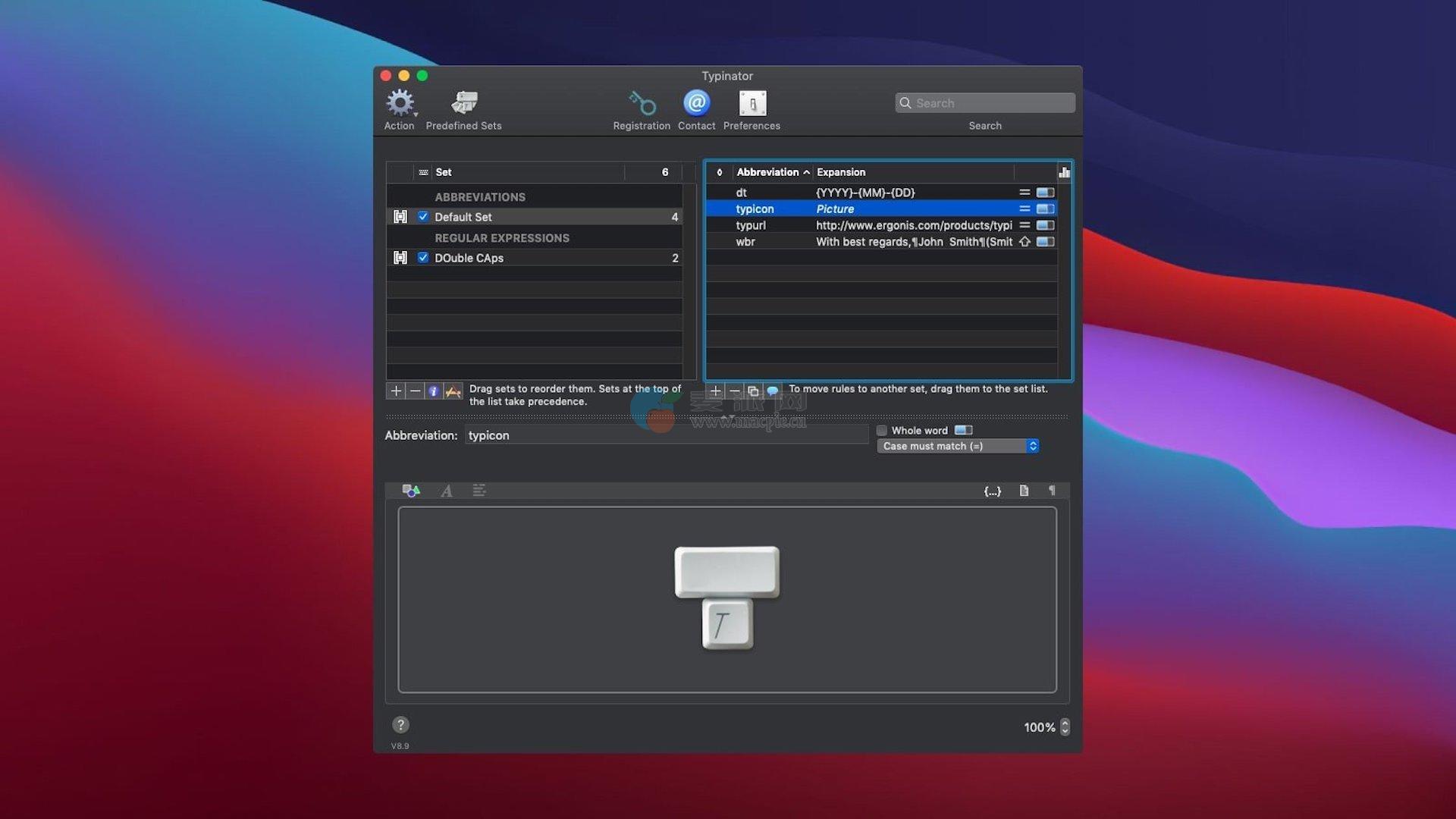The image size is (1456, 819).
Task: Open Predefined Sets from the toolbar
Action: coord(463,104)
